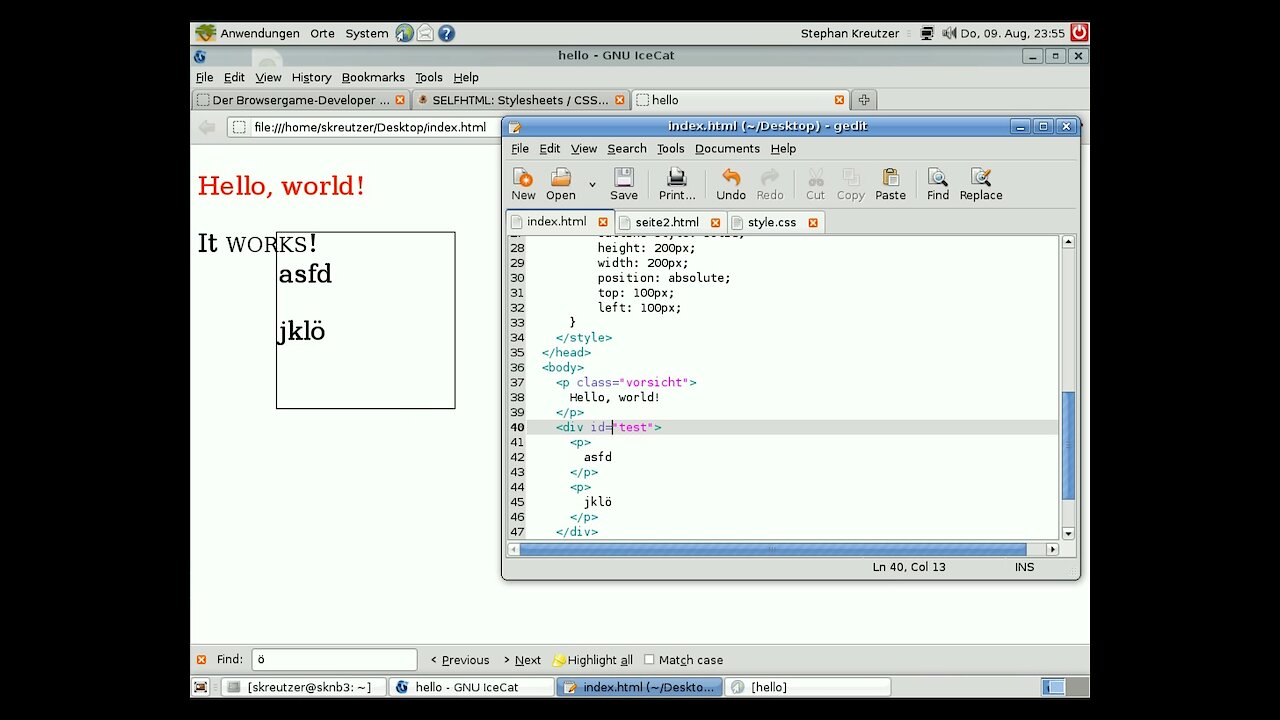This screenshot has height=720, width=1280.
Task: Open gedit File menu
Action: coord(520,148)
